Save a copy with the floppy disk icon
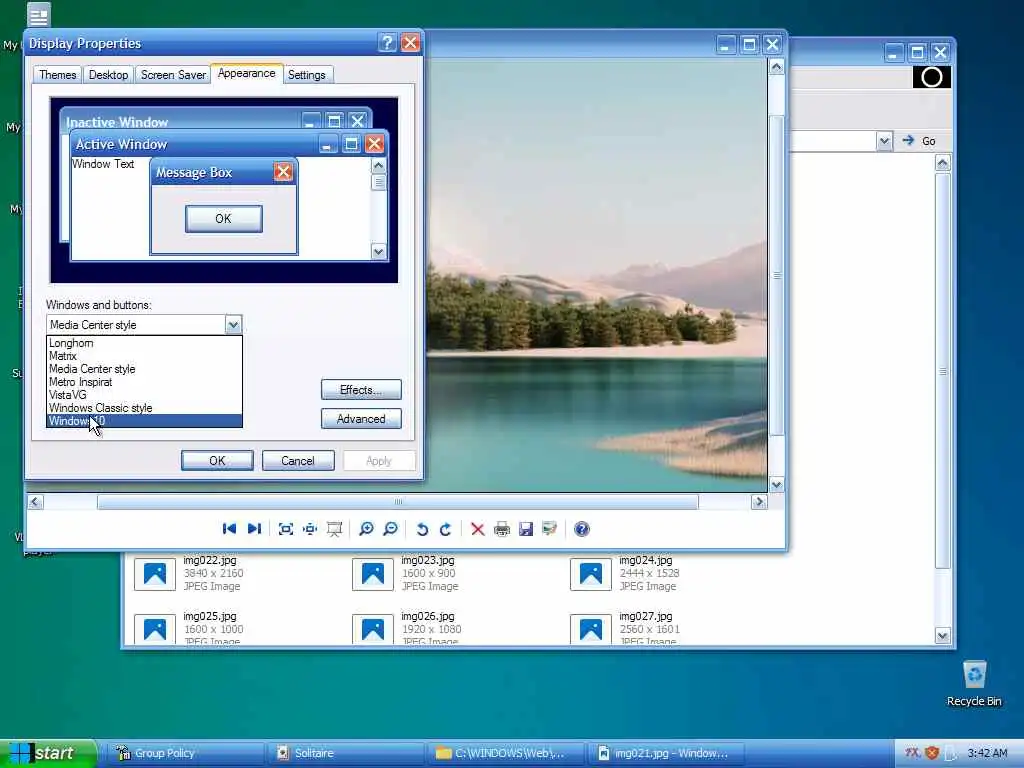The height and width of the screenshot is (768, 1024). pyautogui.click(x=526, y=529)
